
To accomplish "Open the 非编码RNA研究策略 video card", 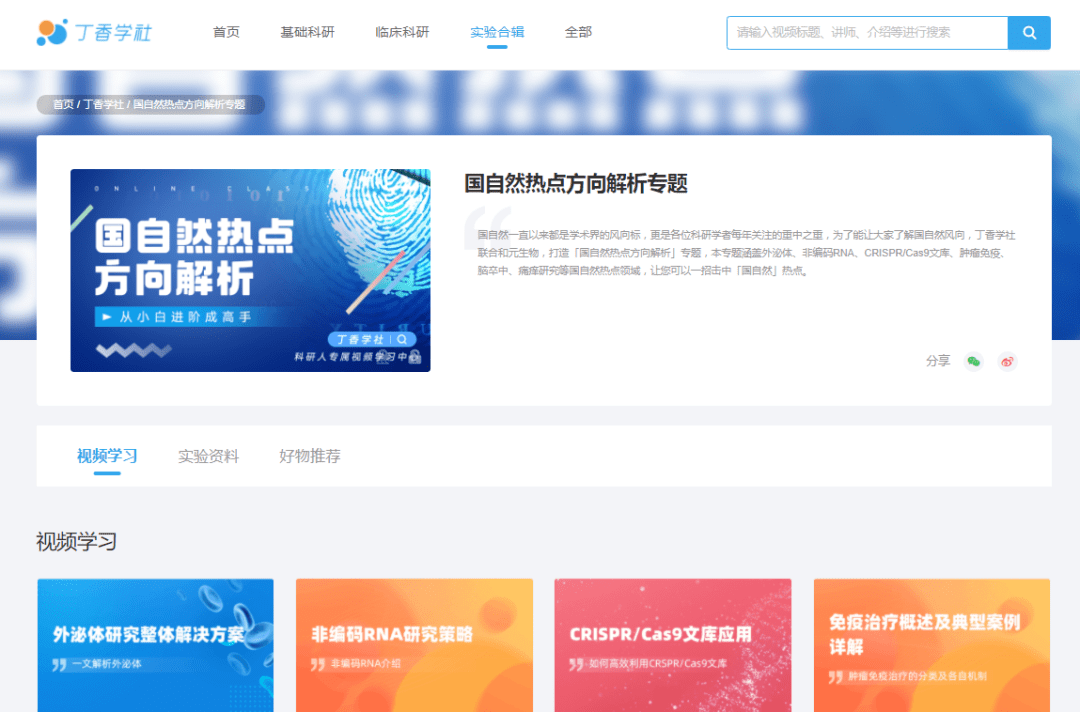I will click(414, 644).
